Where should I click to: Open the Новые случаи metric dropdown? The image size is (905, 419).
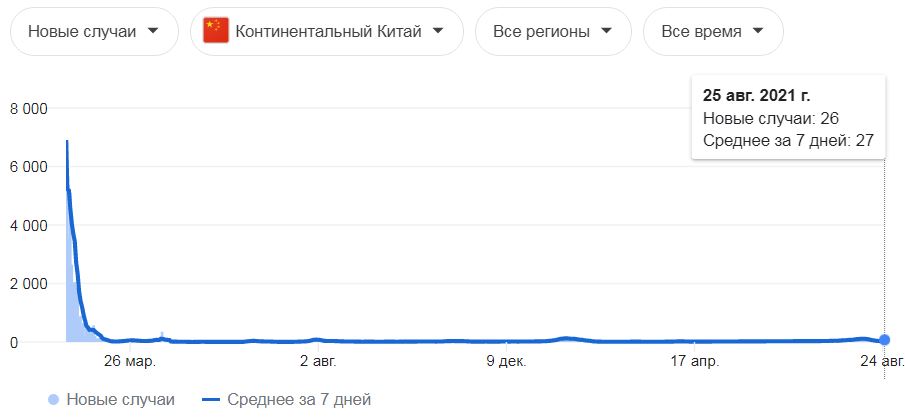pos(94,31)
